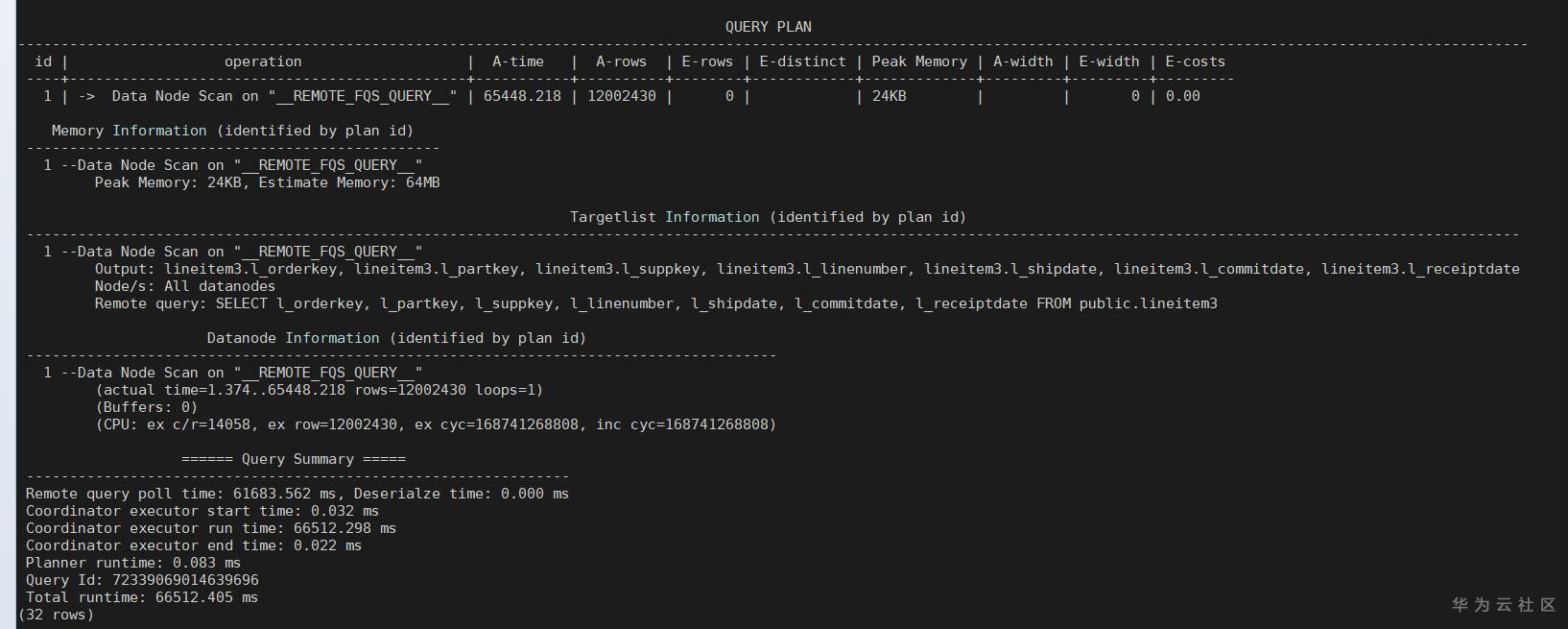Image resolution: width=1568 pixels, height=629 pixels.
Task: Click the A-rows column header
Action: (x=621, y=61)
